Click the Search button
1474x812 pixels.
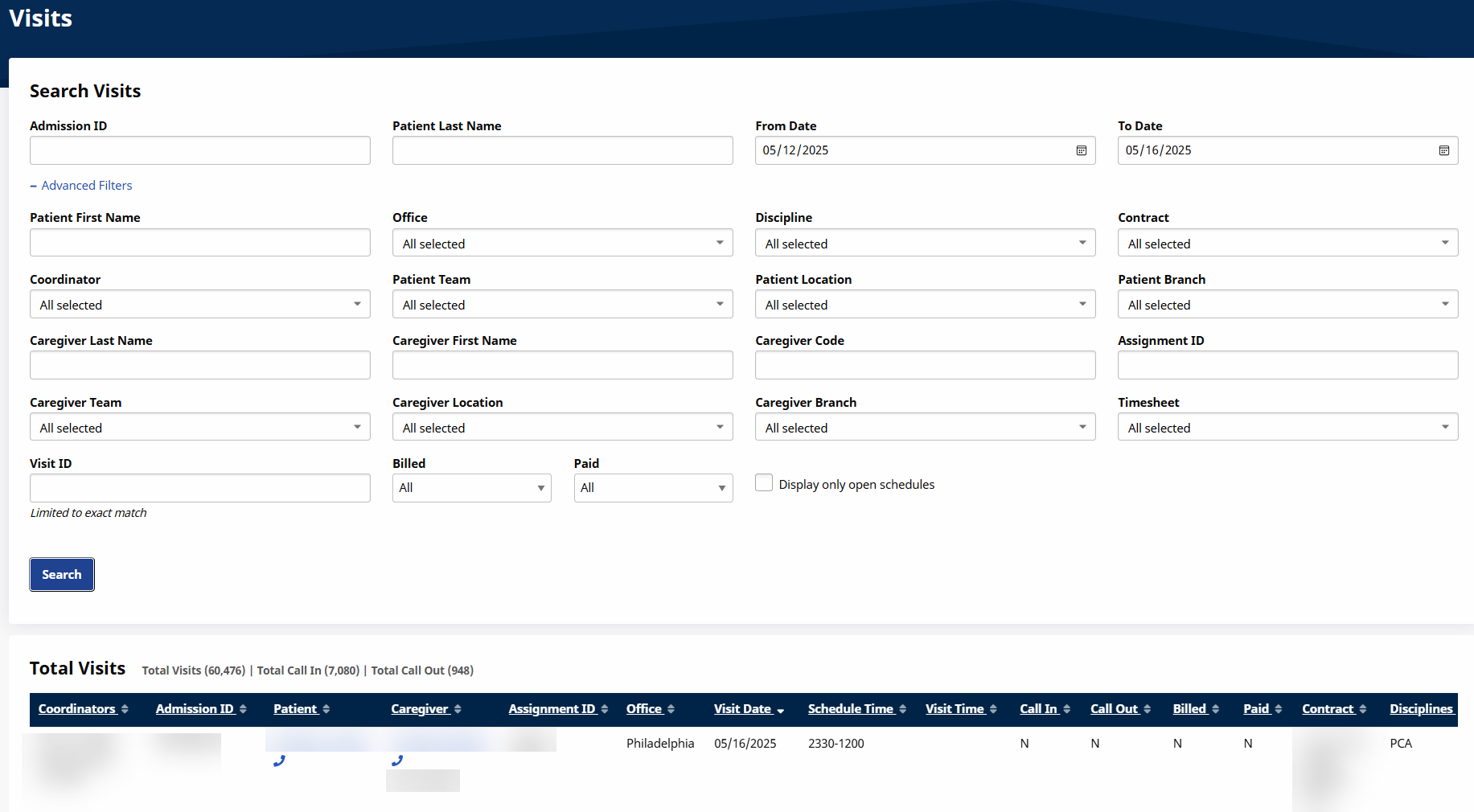point(62,575)
